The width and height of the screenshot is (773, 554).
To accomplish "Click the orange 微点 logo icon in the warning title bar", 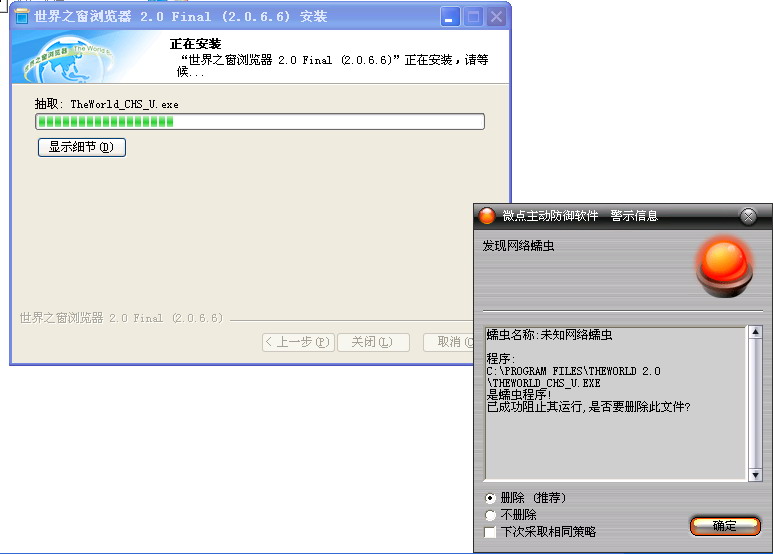I will click(487, 216).
